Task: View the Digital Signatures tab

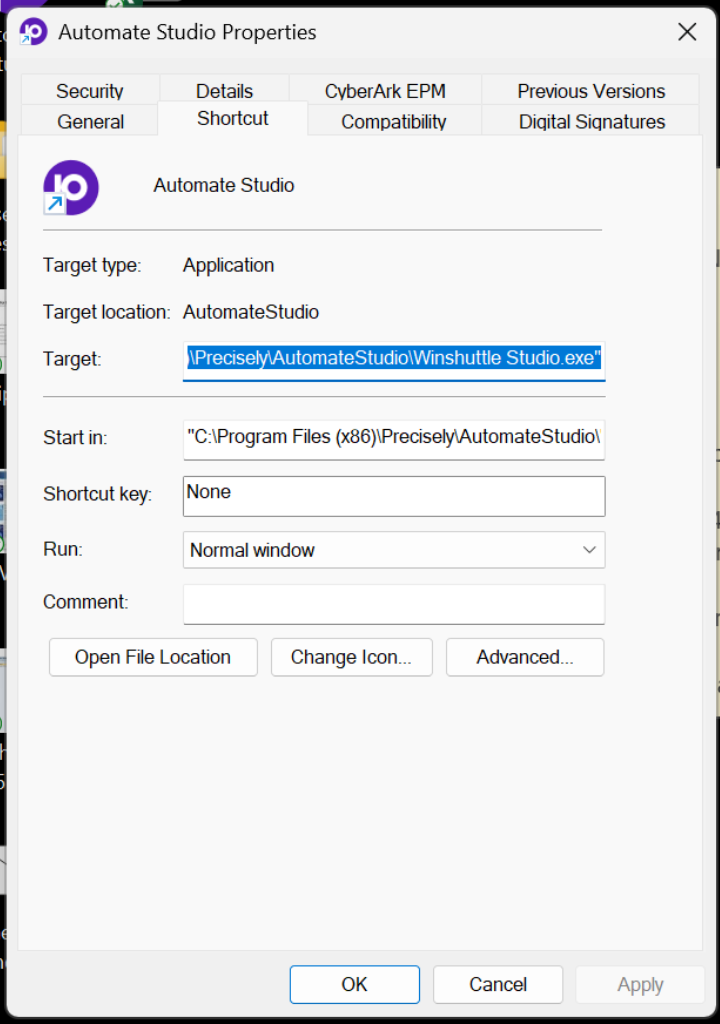Action: coord(591,122)
